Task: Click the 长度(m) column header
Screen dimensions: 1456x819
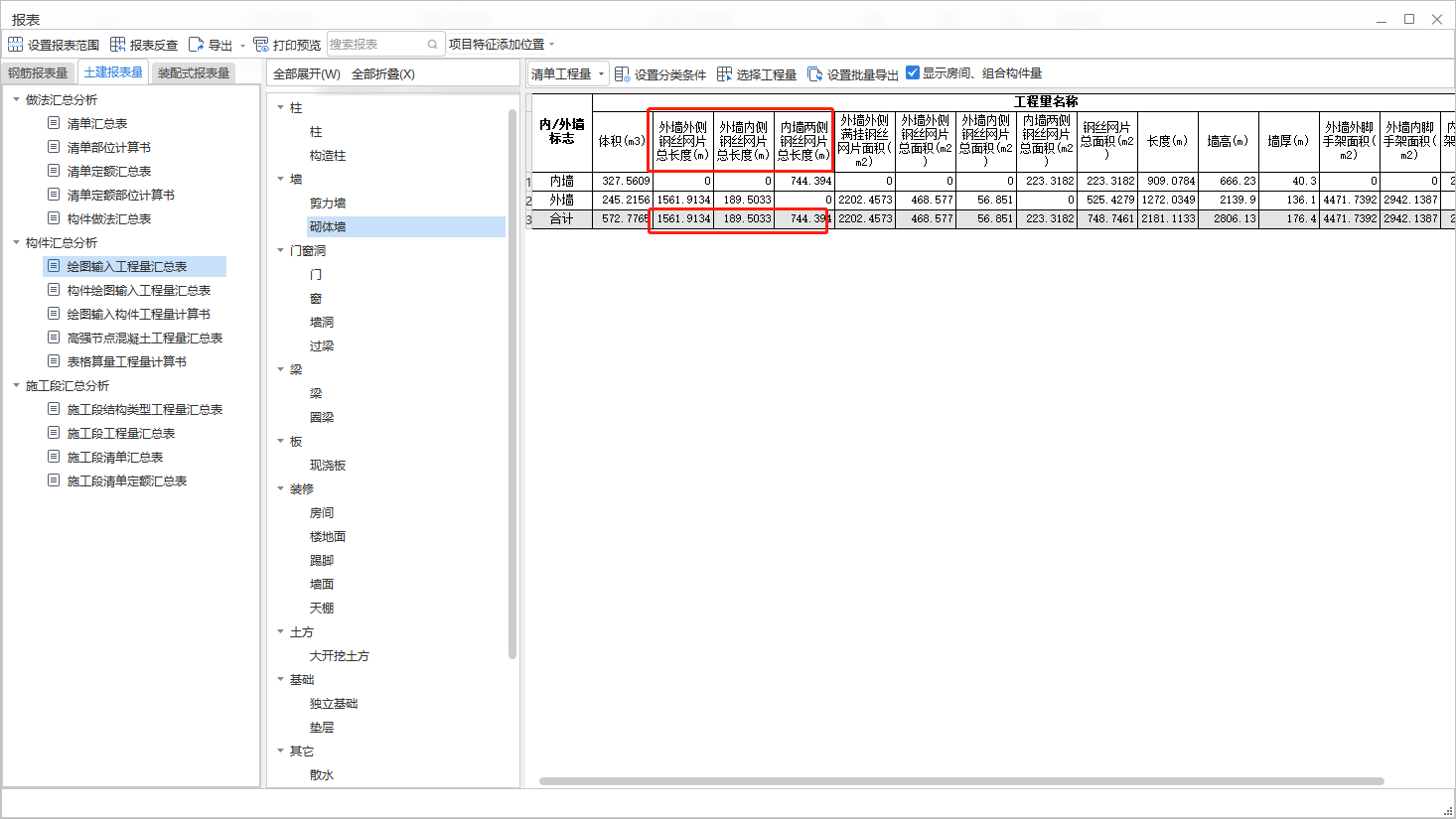Action: 1168,141
